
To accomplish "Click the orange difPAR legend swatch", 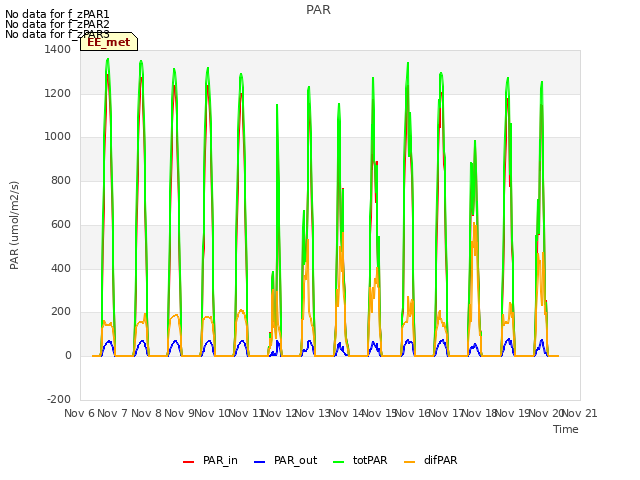I will tap(409, 462).
